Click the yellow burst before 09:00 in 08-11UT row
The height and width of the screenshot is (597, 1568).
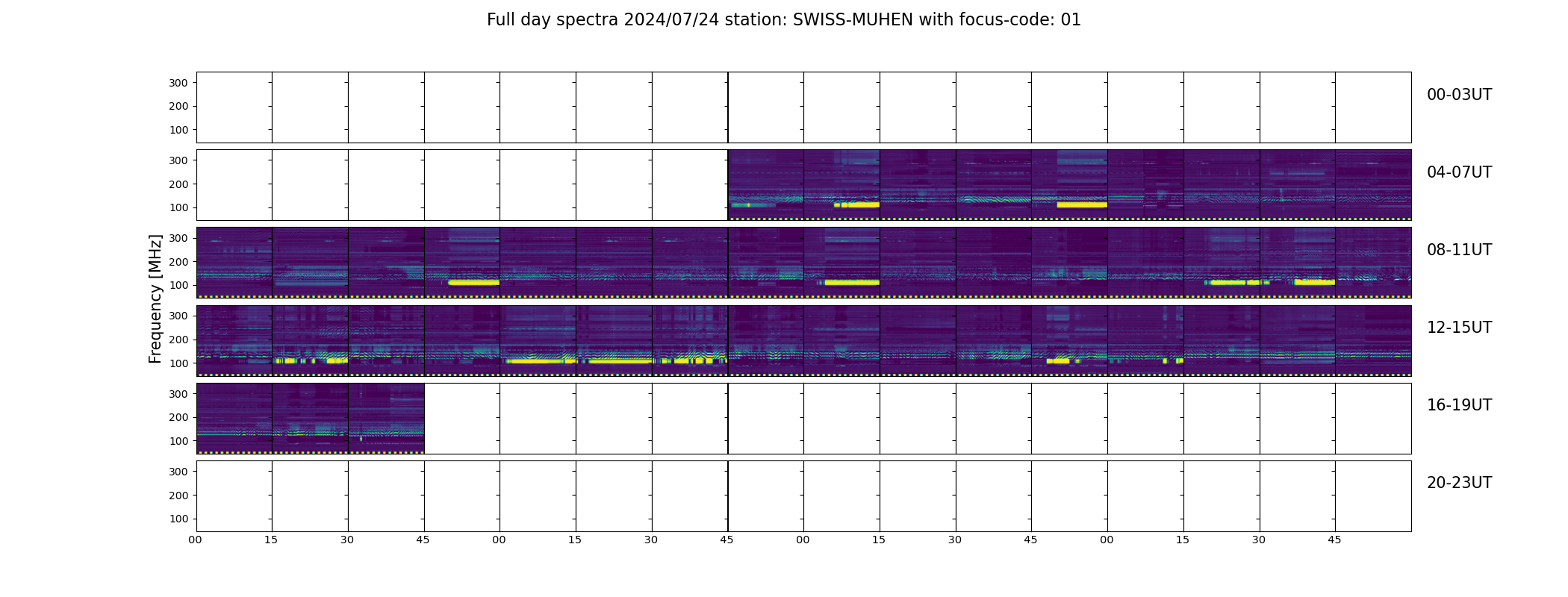(473, 283)
